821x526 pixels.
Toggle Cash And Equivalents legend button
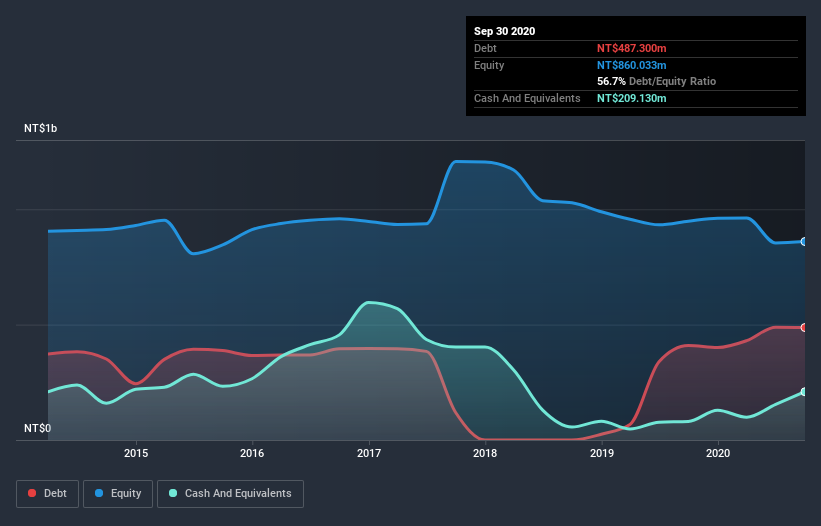(230, 494)
